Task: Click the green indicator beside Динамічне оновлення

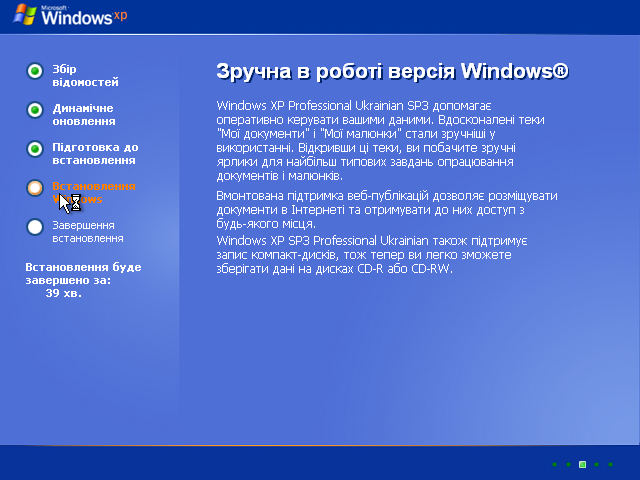Action: pyautogui.click(x=35, y=110)
